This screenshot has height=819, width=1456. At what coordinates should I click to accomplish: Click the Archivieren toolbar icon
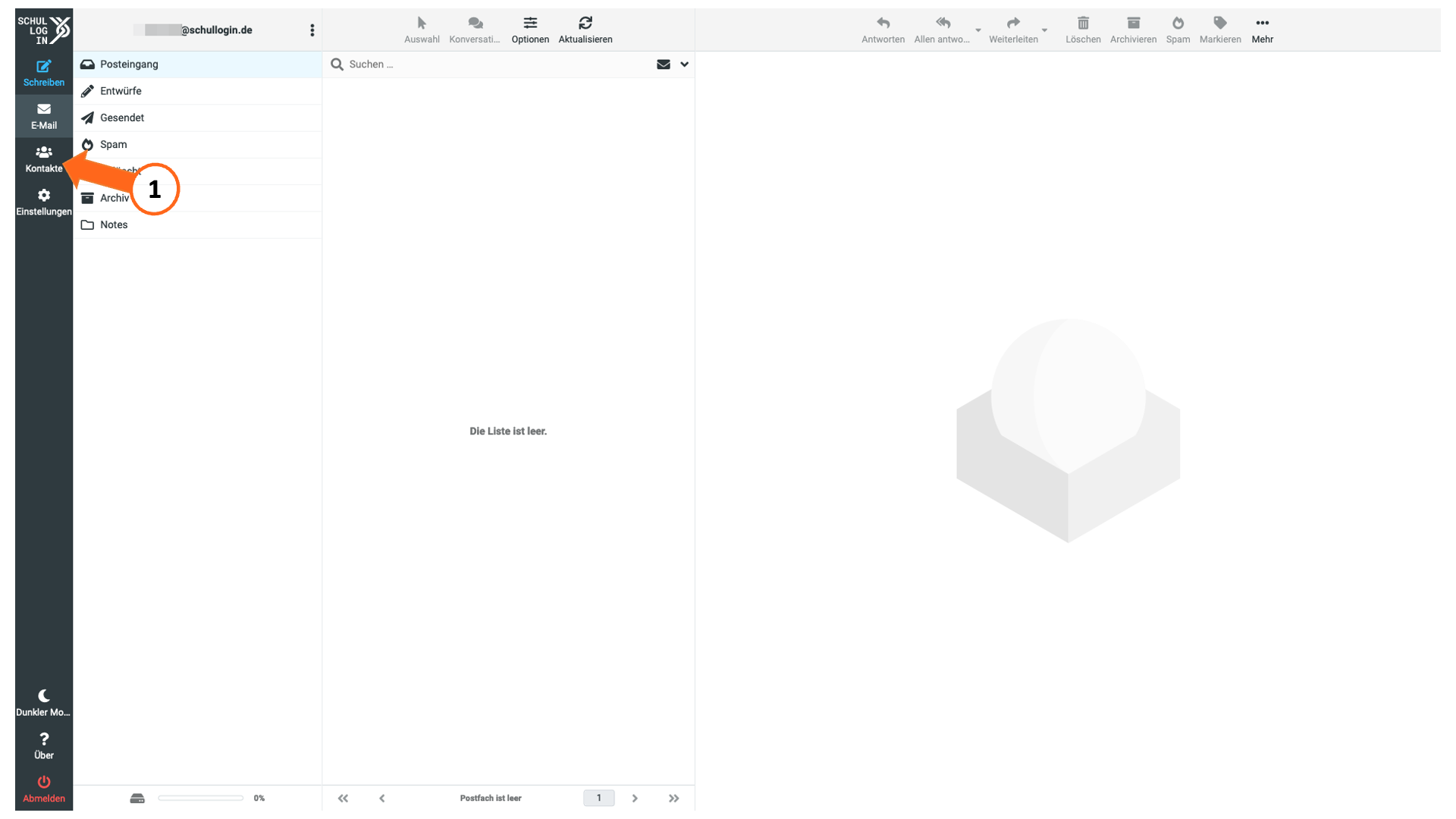tap(1133, 30)
